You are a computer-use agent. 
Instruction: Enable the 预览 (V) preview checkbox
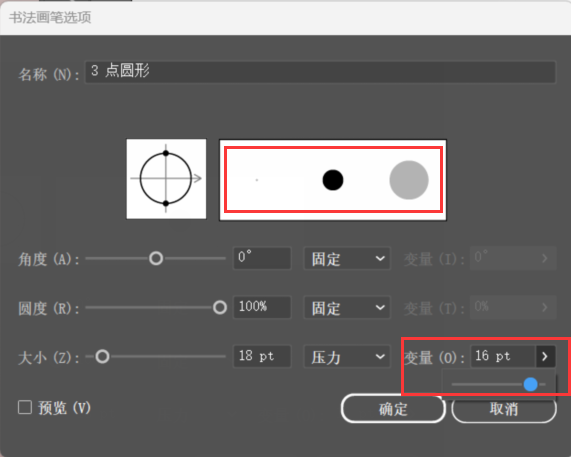pyautogui.click(x=25, y=407)
